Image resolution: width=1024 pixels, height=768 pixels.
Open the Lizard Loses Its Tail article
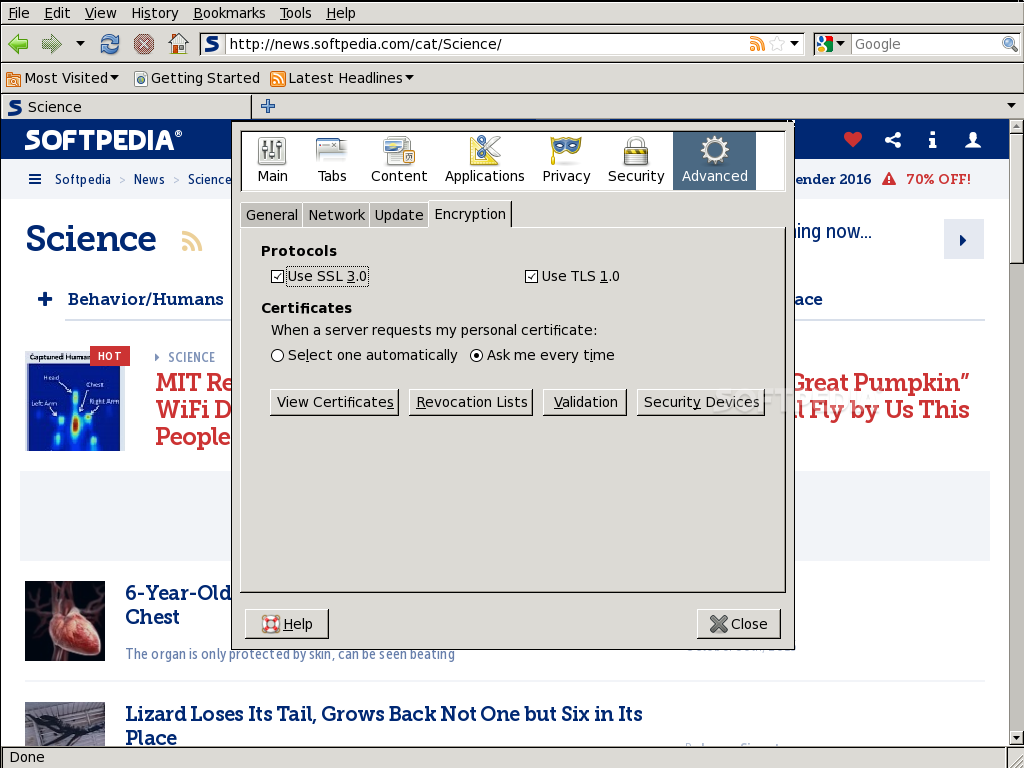coord(384,726)
